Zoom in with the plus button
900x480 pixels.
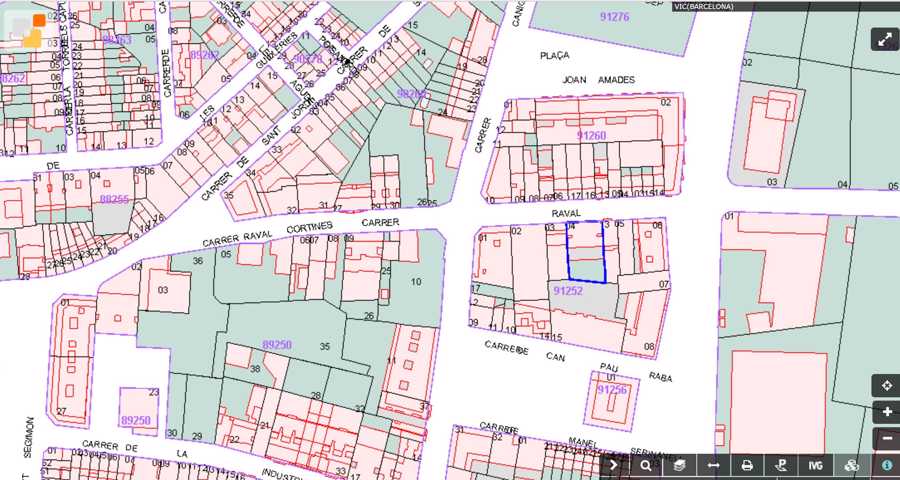pyautogui.click(x=887, y=412)
